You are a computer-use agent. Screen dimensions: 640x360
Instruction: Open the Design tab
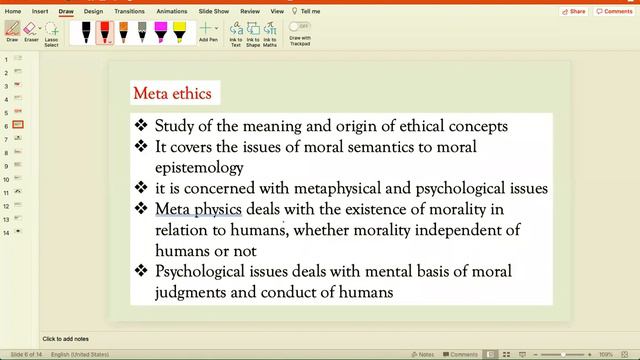coord(93,11)
